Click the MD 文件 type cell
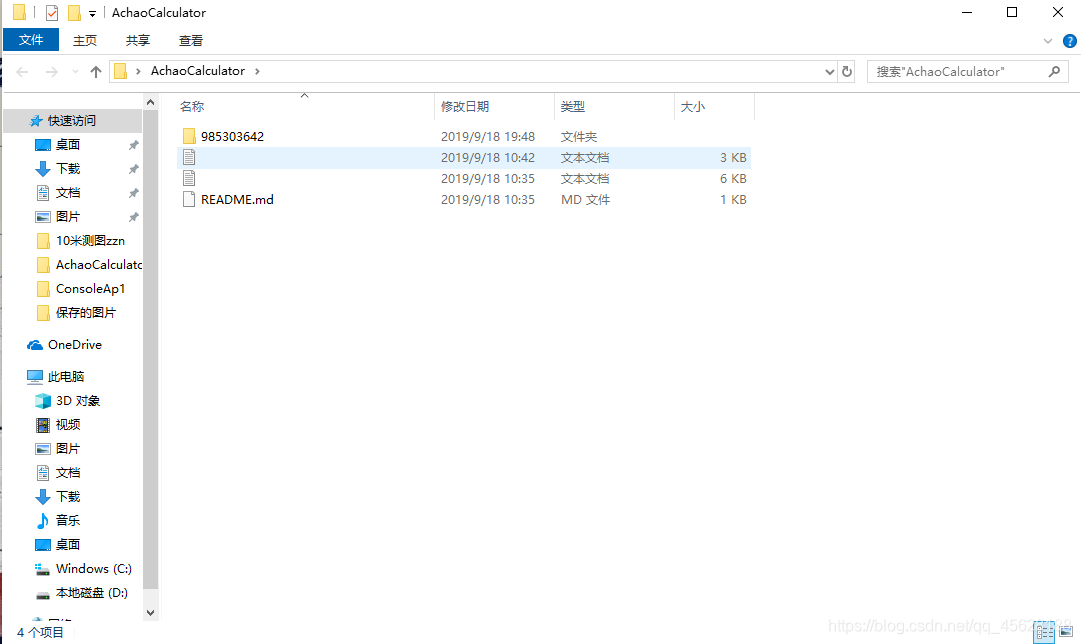This screenshot has height=644, width=1081. tap(585, 200)
